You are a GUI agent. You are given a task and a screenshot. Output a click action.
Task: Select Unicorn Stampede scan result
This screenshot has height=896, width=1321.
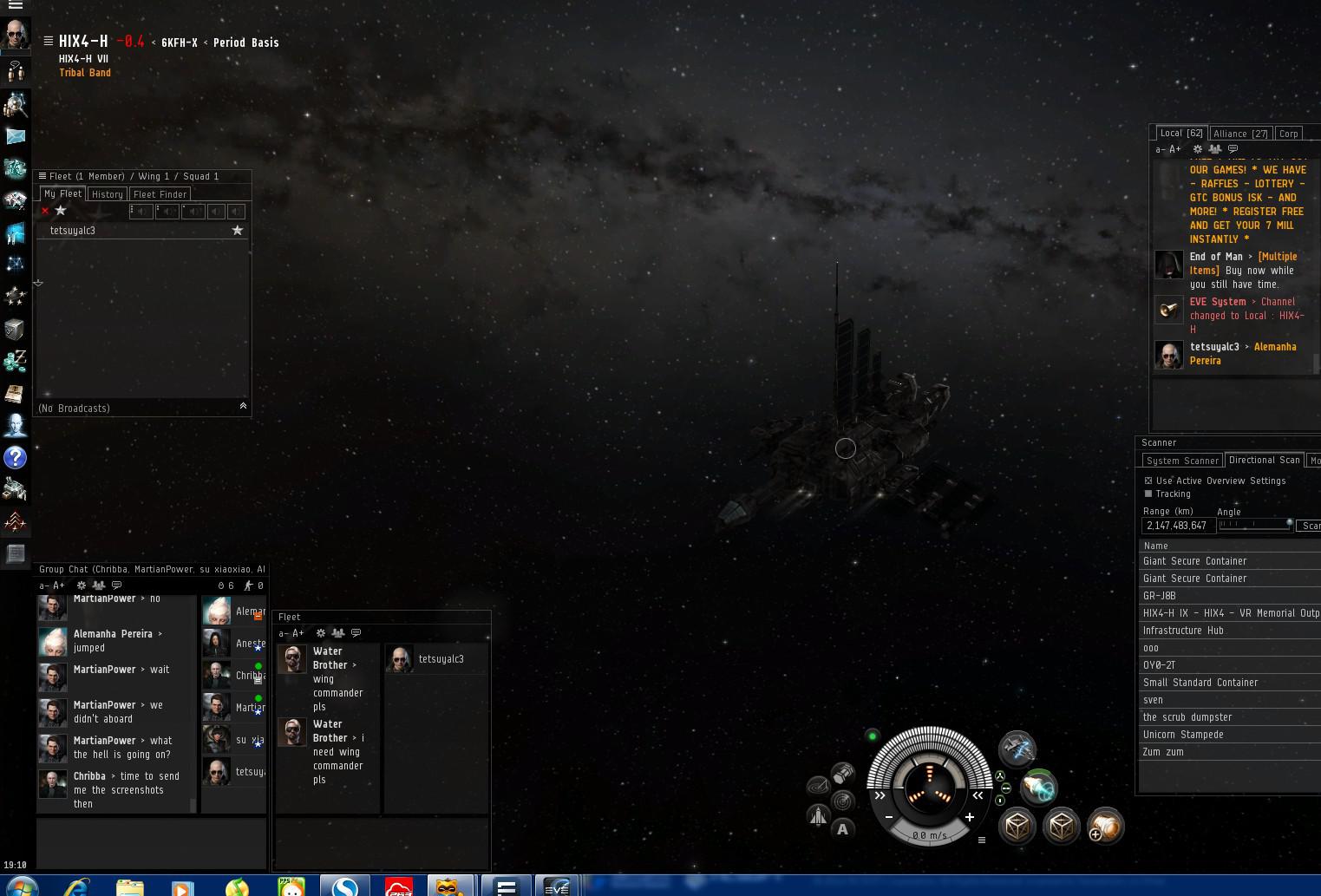(1229, 735)
